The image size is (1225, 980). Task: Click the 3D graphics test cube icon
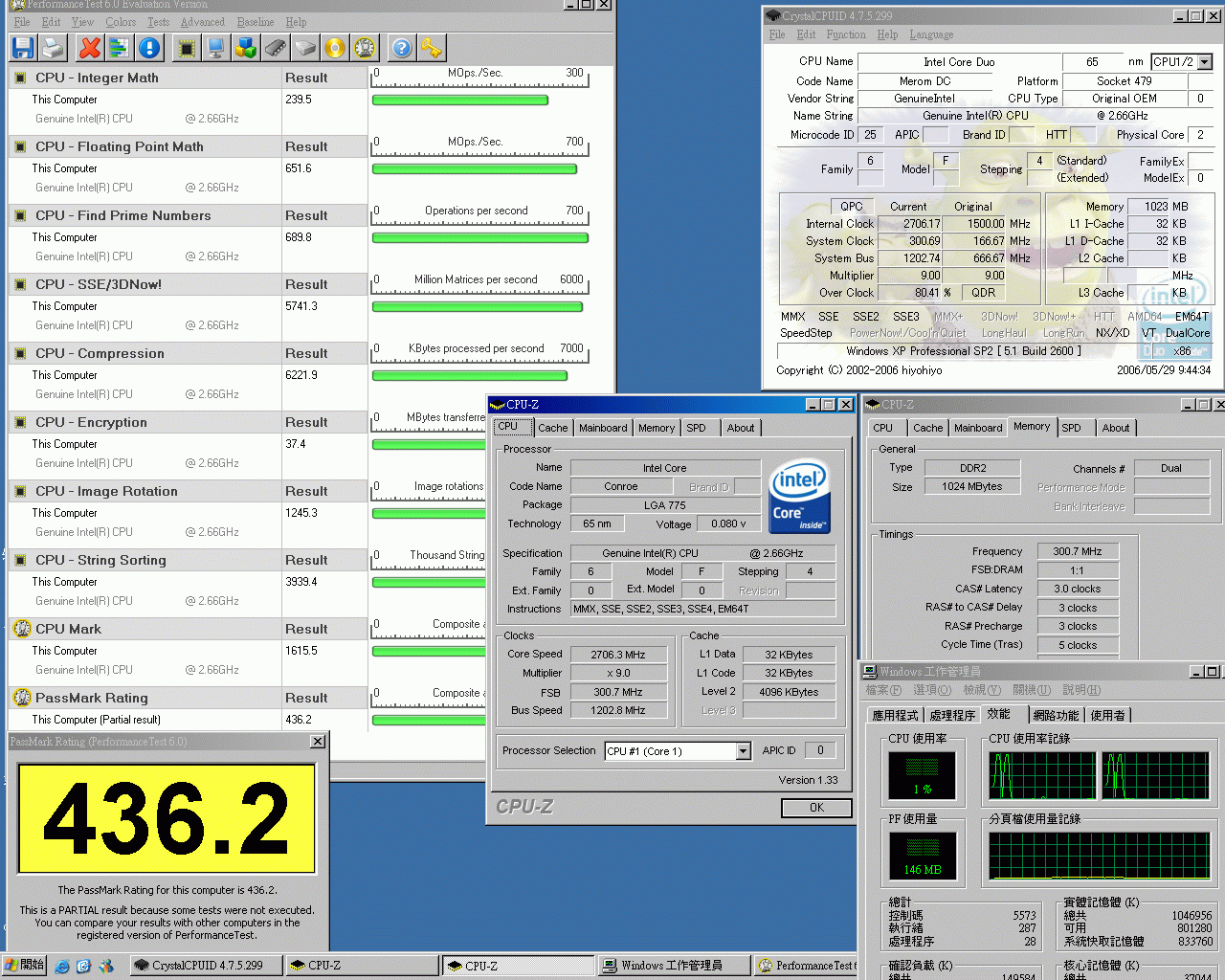243,48
